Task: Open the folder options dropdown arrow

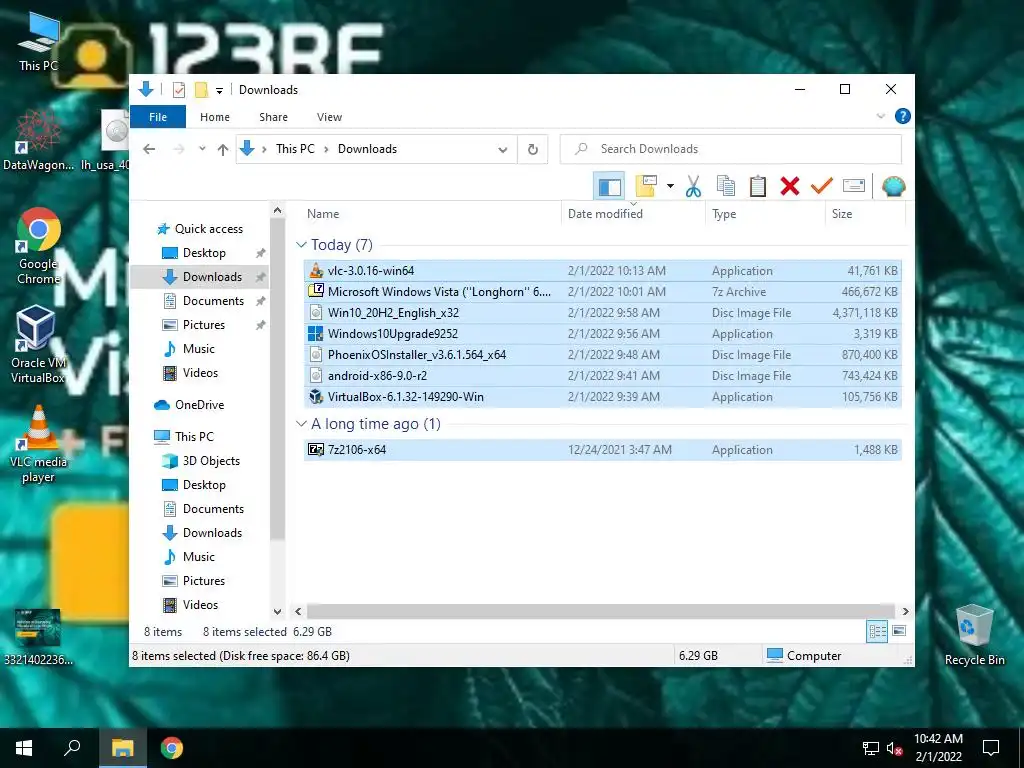Action: click(x=670, y=186)
